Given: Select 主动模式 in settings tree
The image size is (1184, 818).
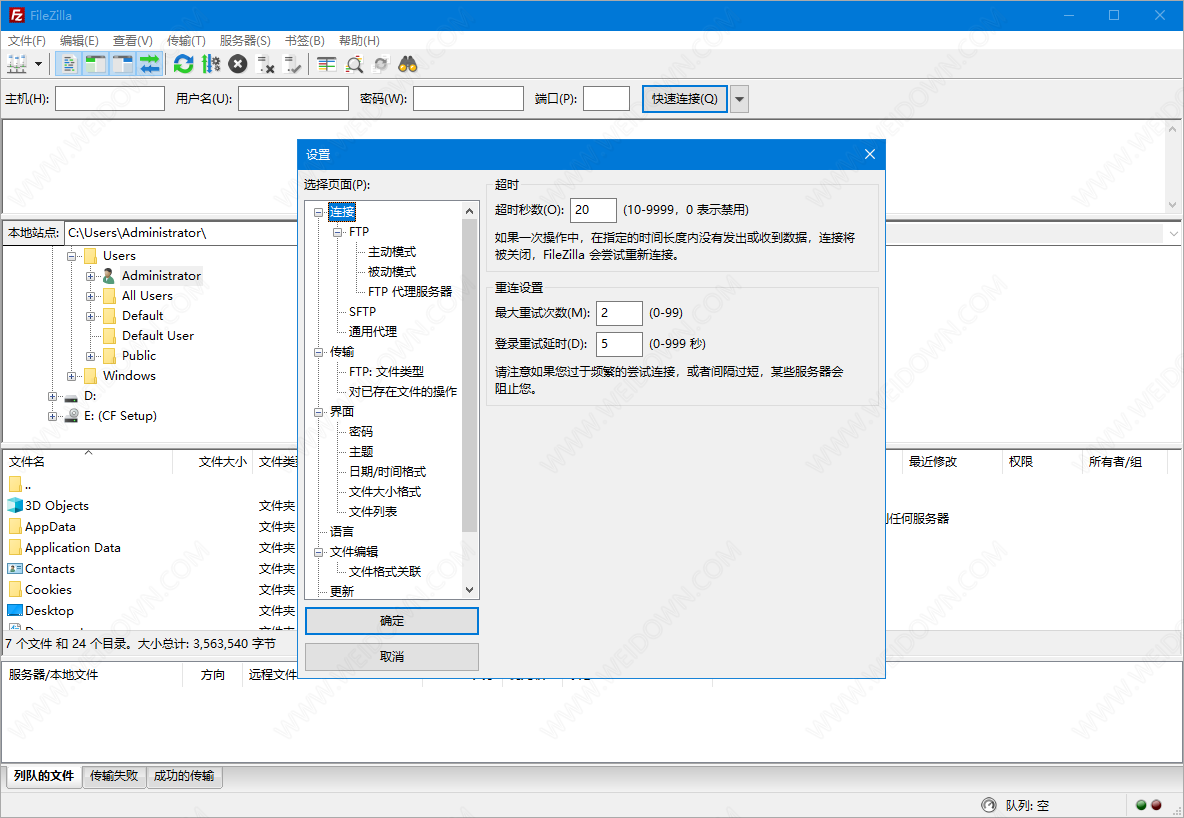Looking at the screenshot, I should (x=392, y=252).
